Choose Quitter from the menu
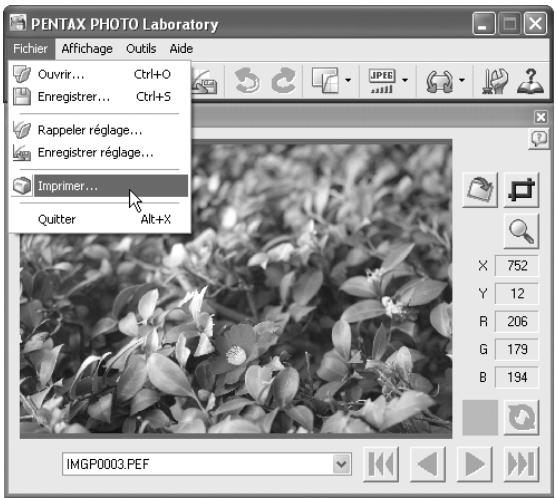The height and width of the screenshot is (498, 556). pyautogui.click(x=99, y=219)
